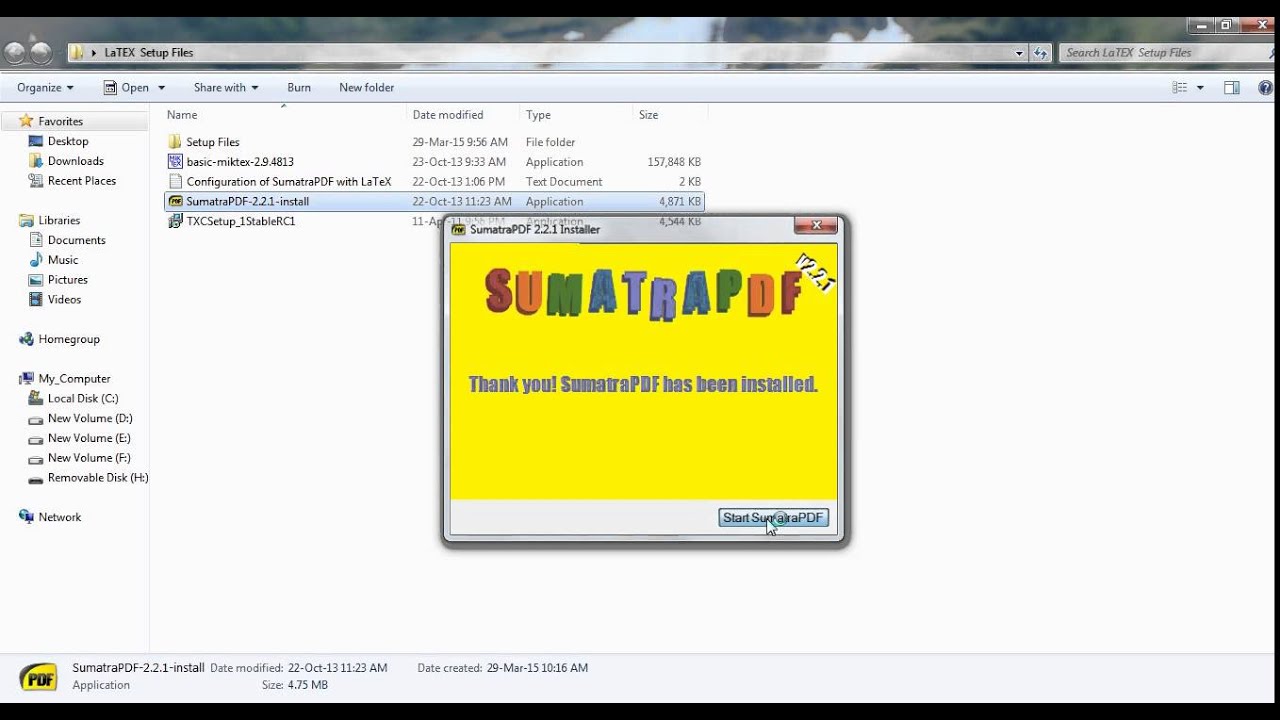The width and height of the screenshot is (1280, 720).
Task: Sort by the Size column header
Action: coord(648,115)
